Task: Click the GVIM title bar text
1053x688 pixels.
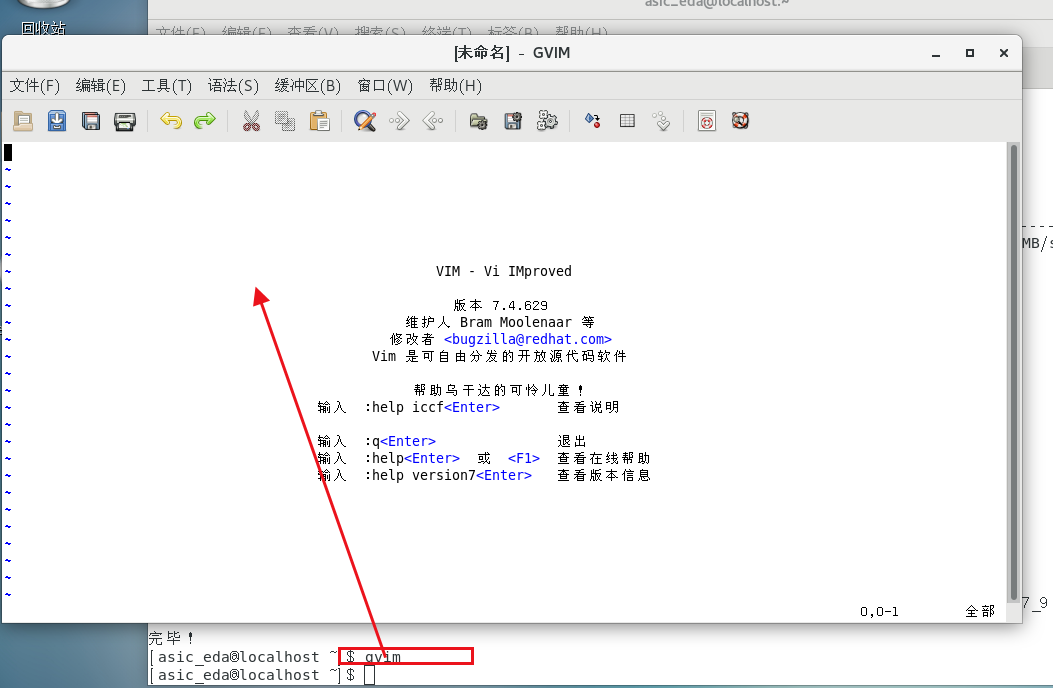Action: (x=512, y=52)
